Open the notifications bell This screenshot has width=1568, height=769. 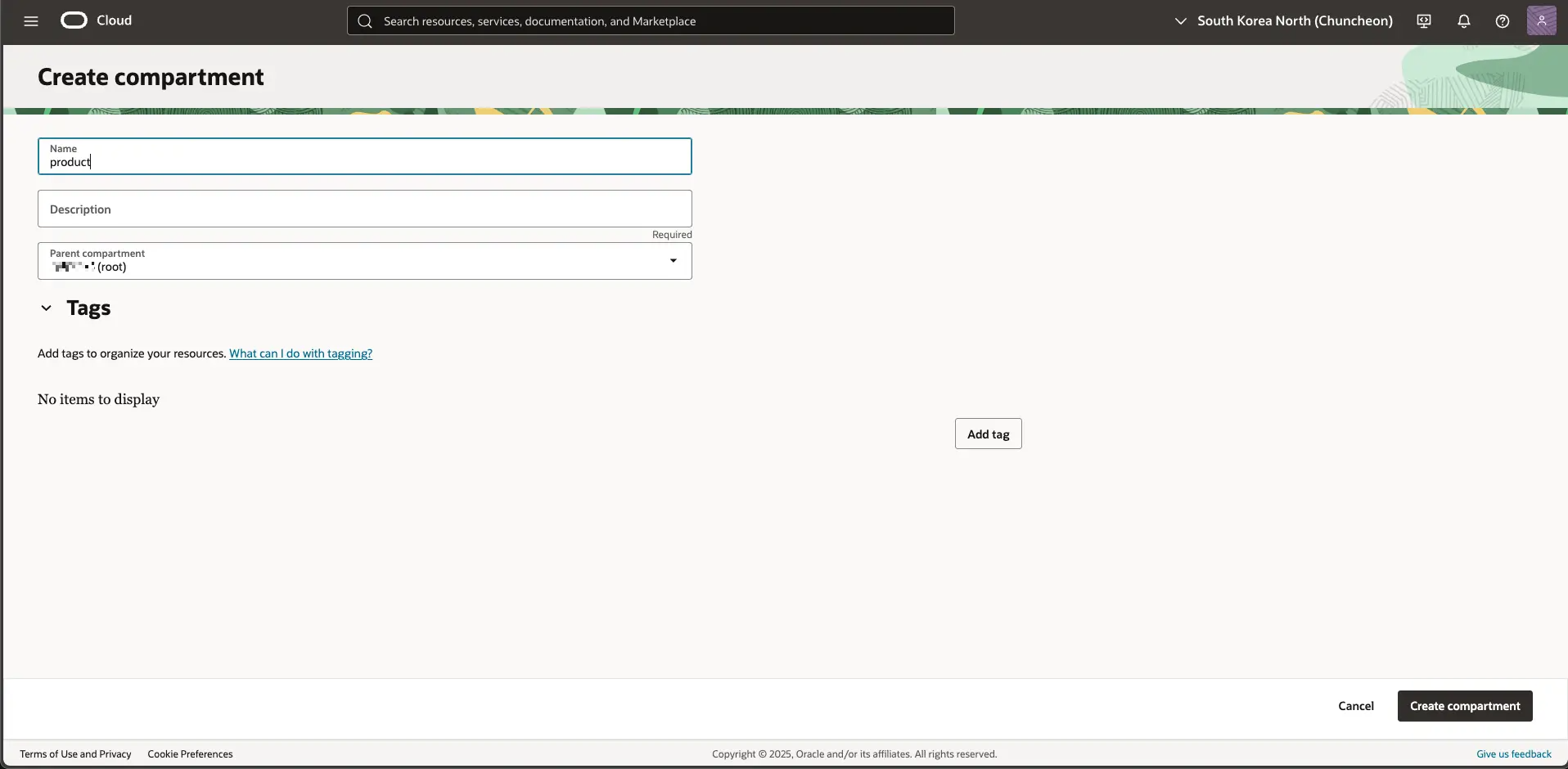pyautogui.click(x=1464, y=21)
